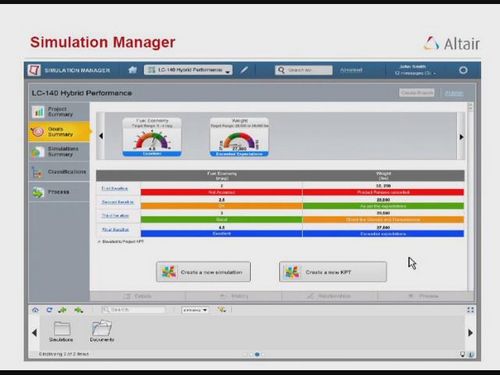
Task: Select Goals Summary in the sidebar
Action: 59,132
